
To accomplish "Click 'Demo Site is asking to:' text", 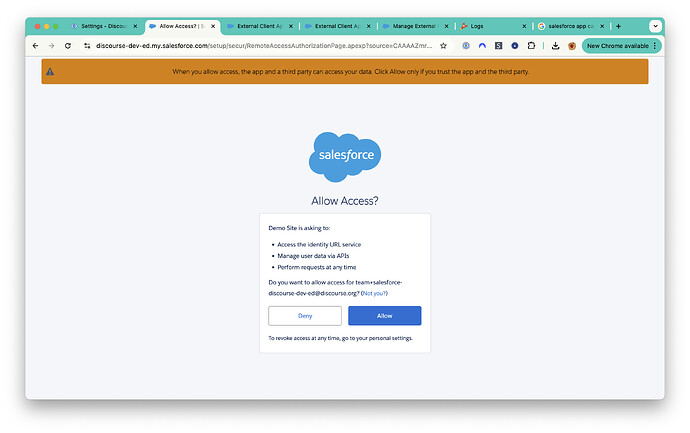I will pyautogui.click(x=299, y=228).
